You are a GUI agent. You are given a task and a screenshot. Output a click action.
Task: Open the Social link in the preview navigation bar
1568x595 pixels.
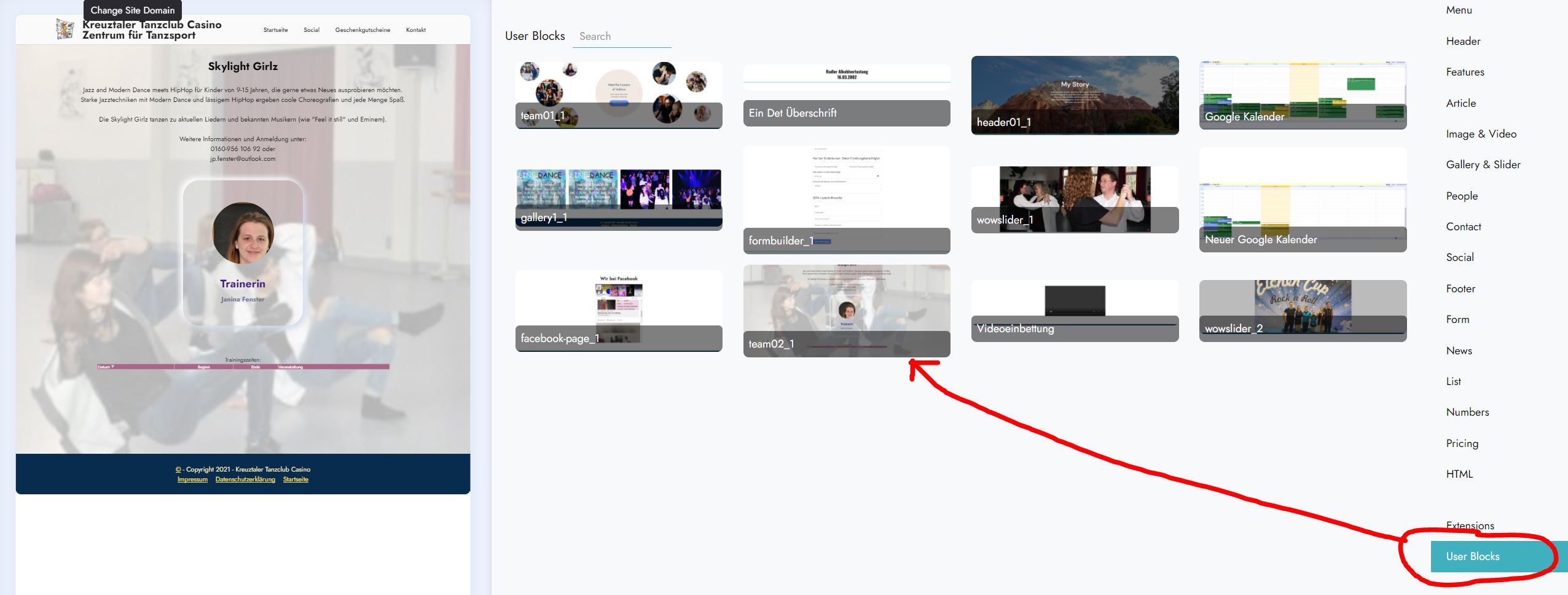tap(312, 29)
